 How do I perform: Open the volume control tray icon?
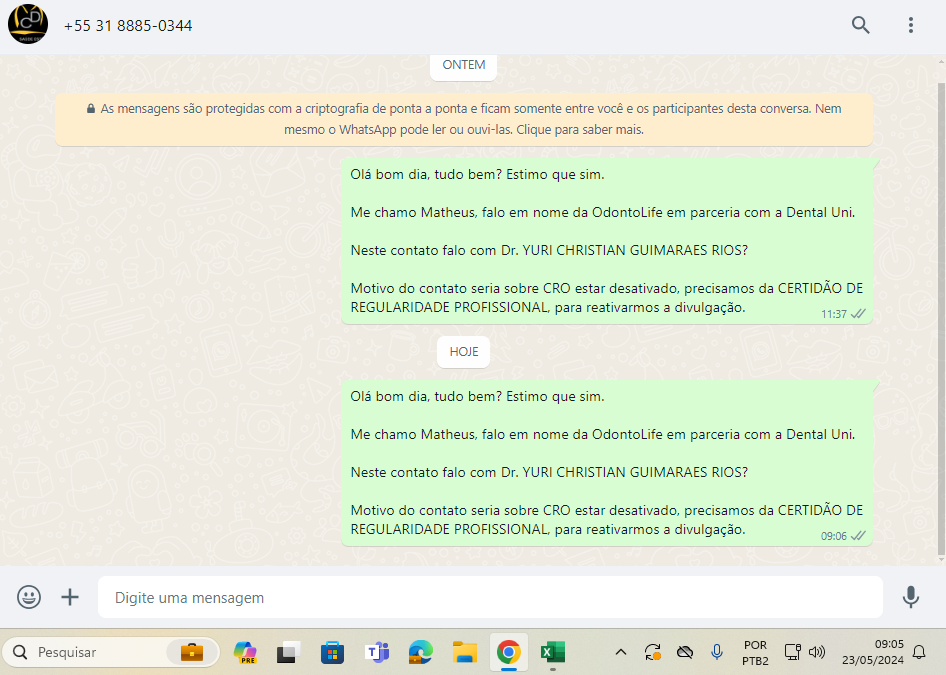[817, 652]
